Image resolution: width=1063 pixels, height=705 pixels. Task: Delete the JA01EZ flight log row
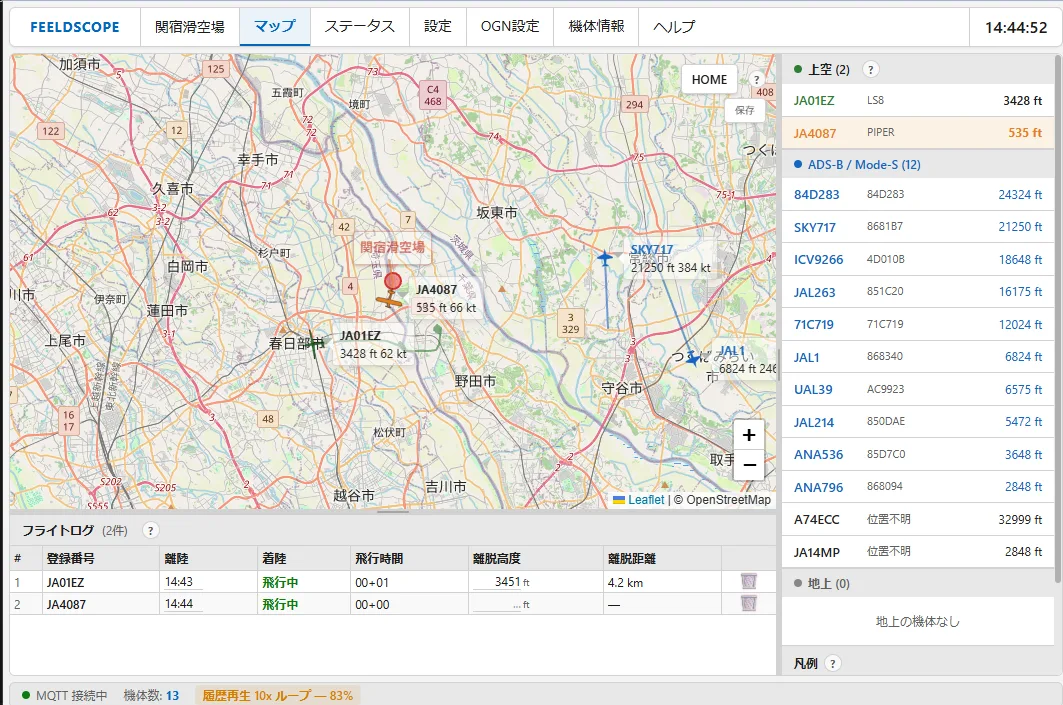point(748,582)
